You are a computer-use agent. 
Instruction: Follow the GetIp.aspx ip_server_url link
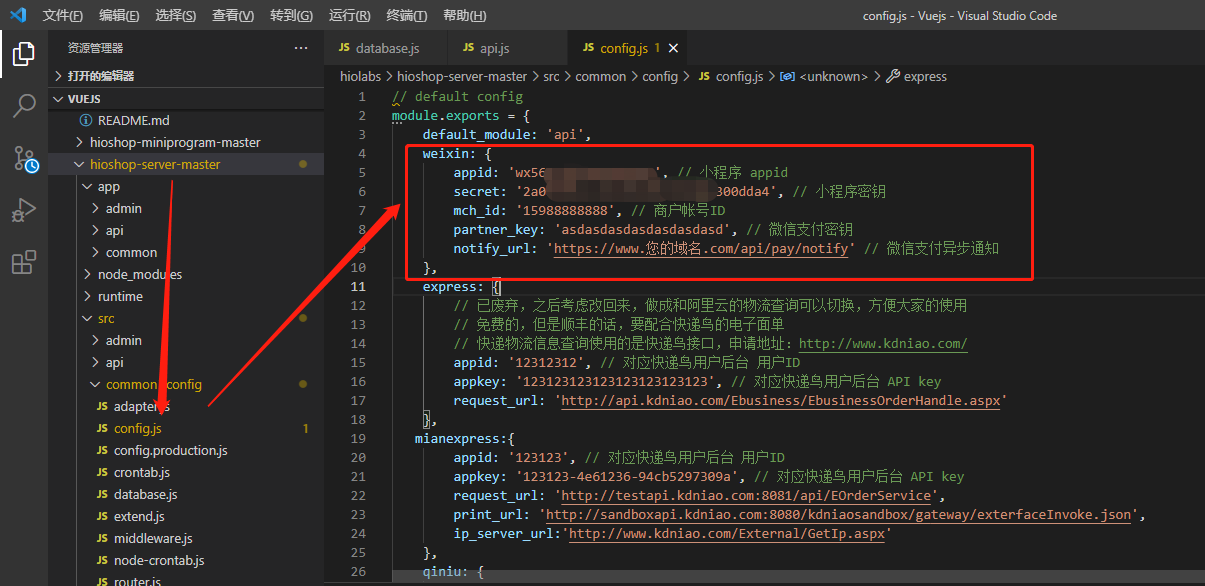point(726,533)
